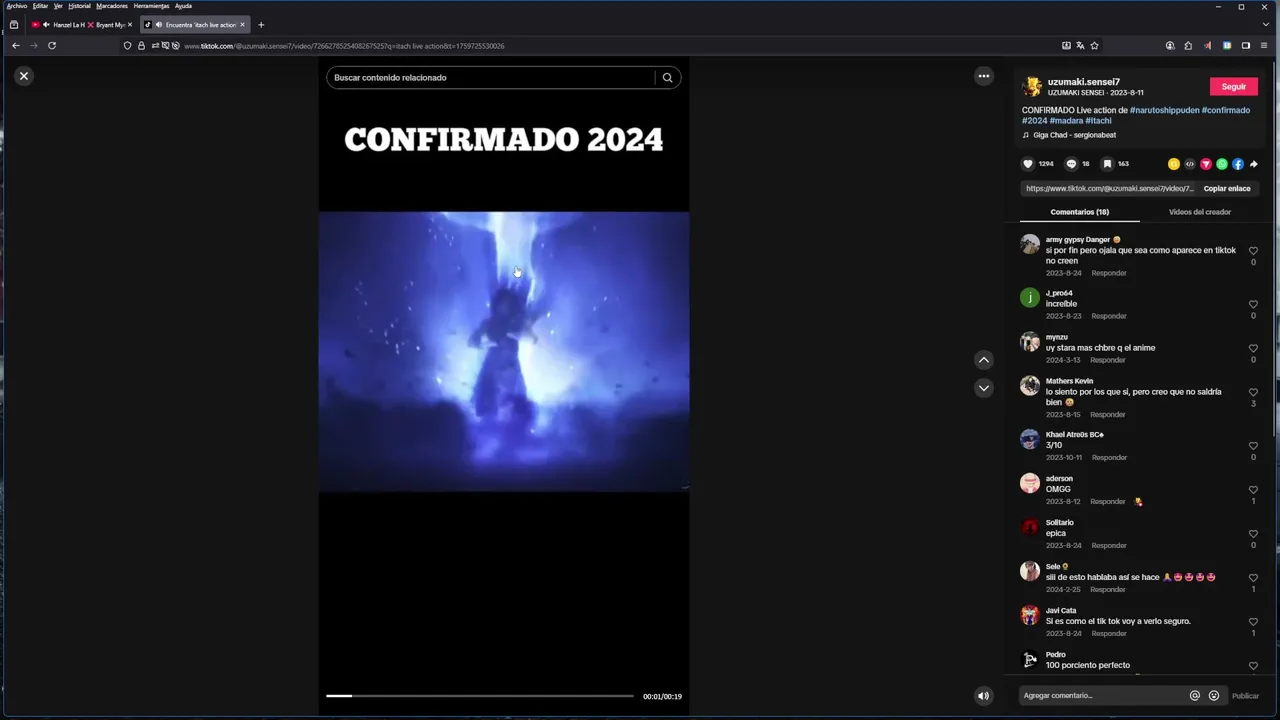
Task: Like the comment 'increíble' by J_pro64
Action: pyautogui.click(x=1253, y=304)
